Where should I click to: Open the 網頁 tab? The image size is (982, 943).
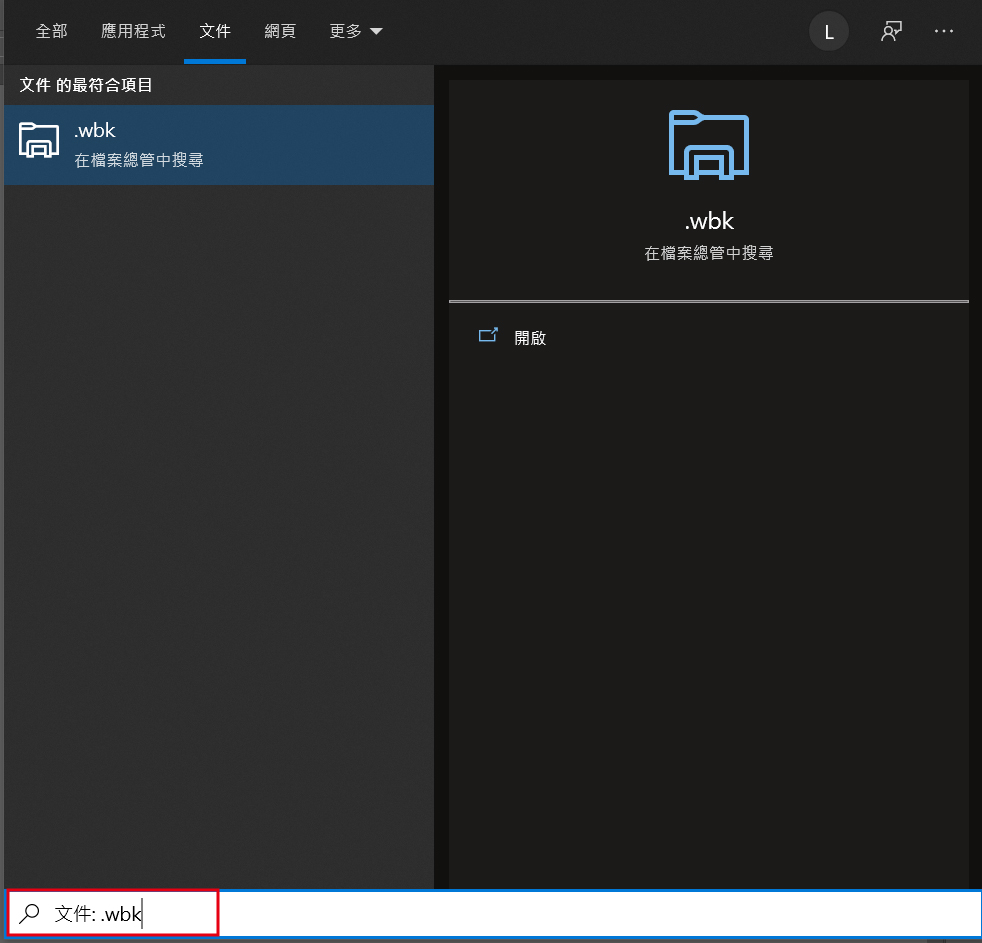[280, 31]
